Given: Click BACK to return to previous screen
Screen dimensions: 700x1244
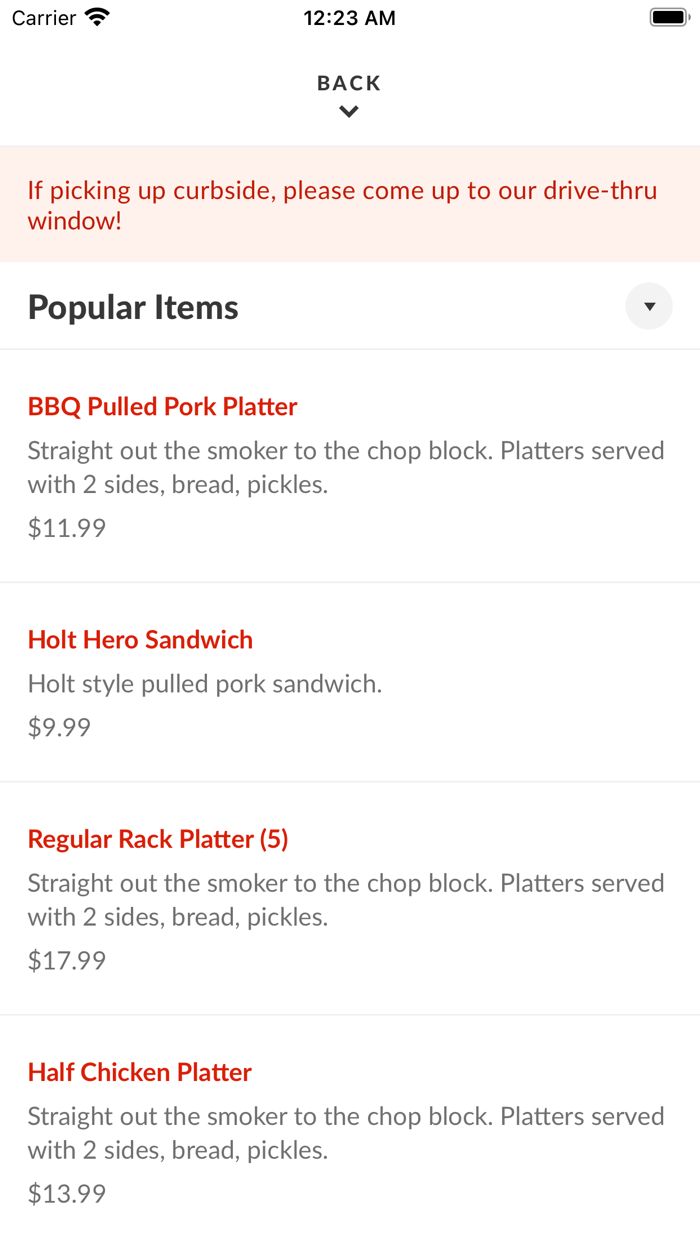Looking at the screenshot, I should [x=348, y=83].
